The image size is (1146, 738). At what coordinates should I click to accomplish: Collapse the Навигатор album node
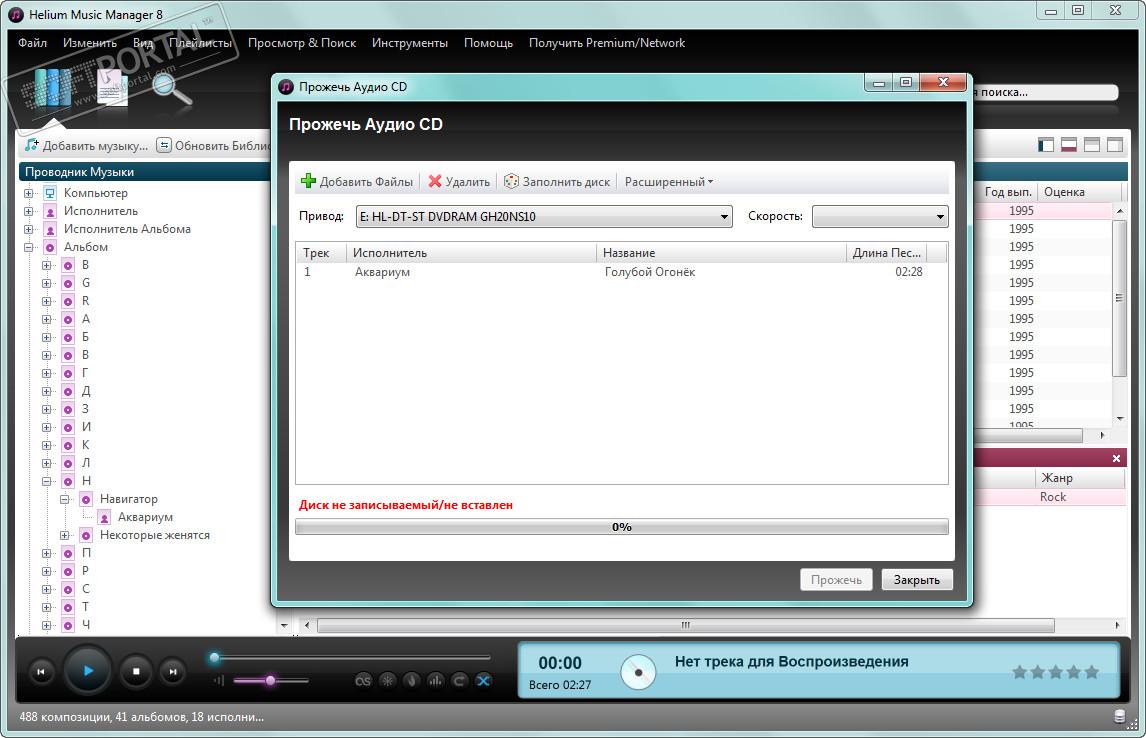pos(65,499)
